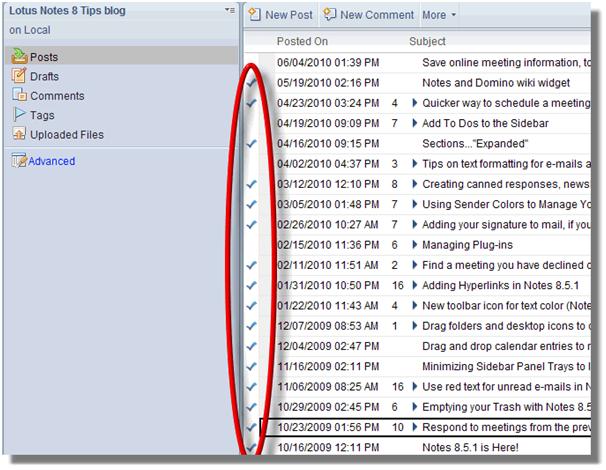
Task: Click date 06/04/2010 01:39 PM
Action: tap(328, 63)
